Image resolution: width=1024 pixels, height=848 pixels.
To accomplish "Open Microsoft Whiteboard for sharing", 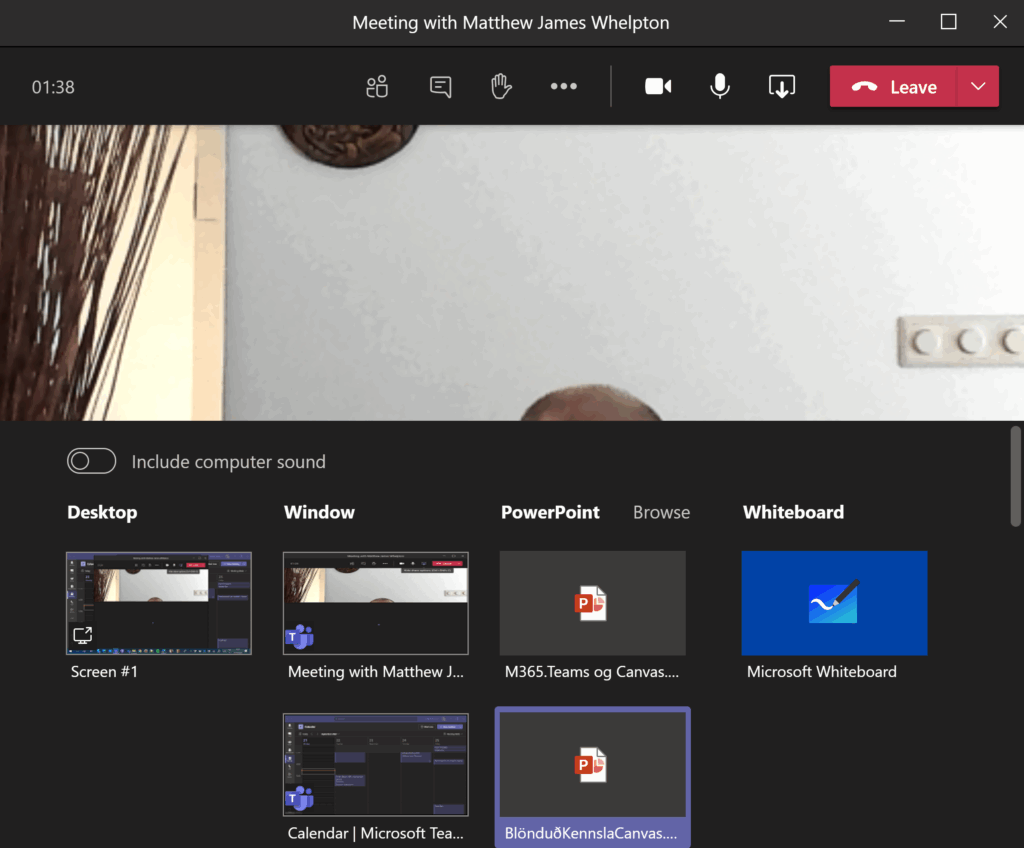I will pos(834,603).
